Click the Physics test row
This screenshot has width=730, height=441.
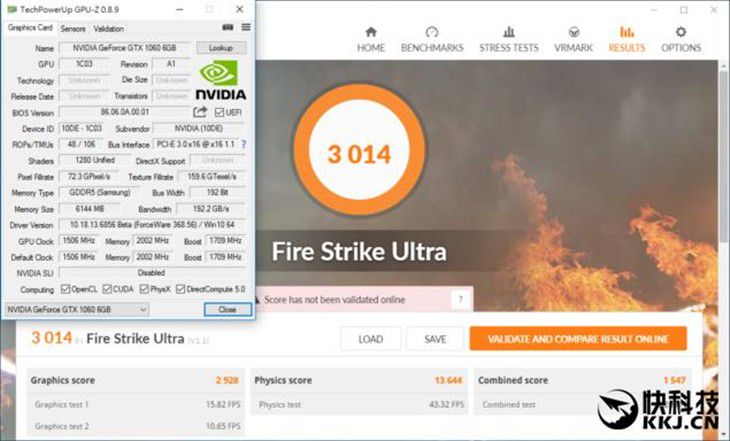361,405
